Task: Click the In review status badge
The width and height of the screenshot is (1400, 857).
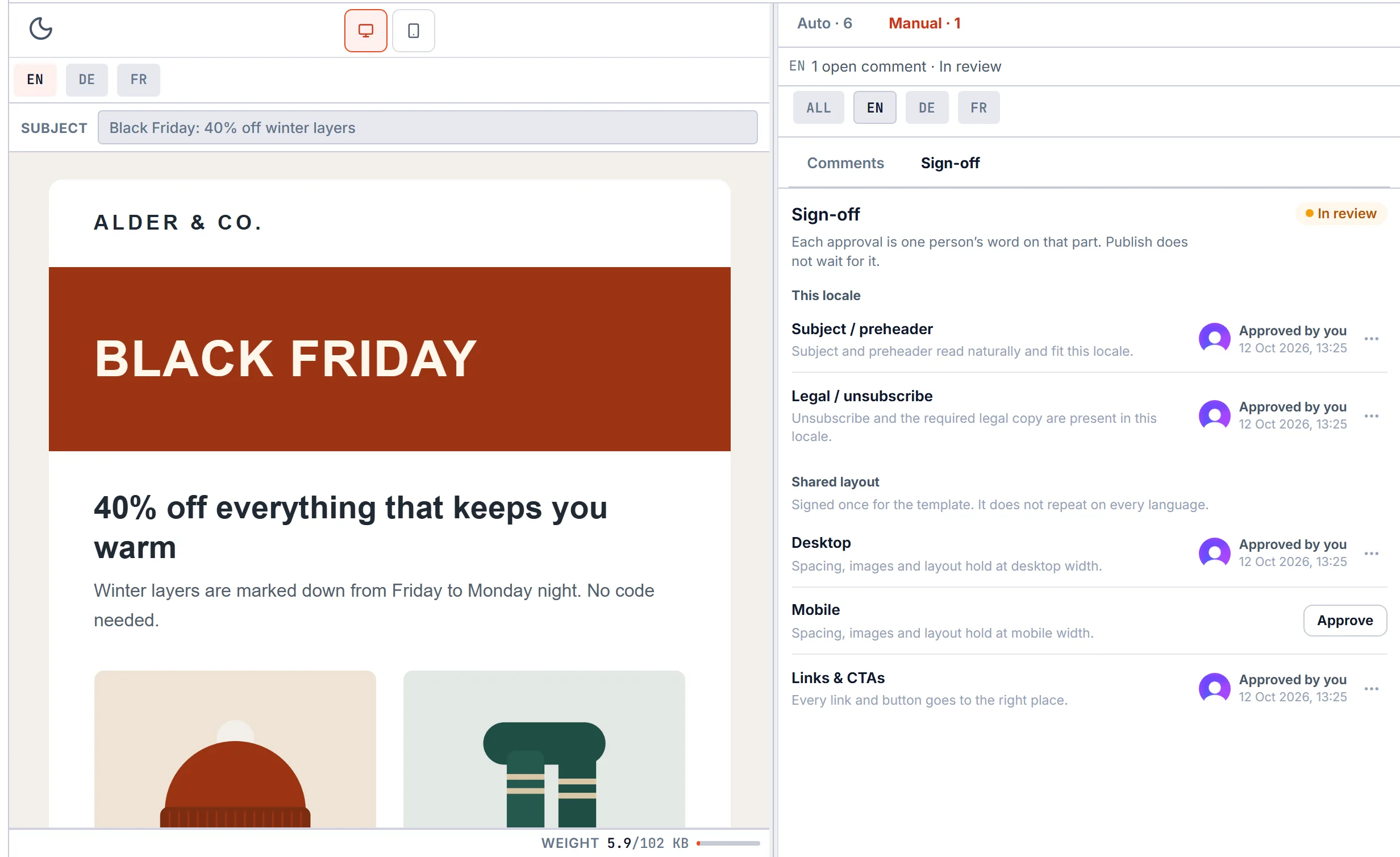Action: coord(1341,214)
